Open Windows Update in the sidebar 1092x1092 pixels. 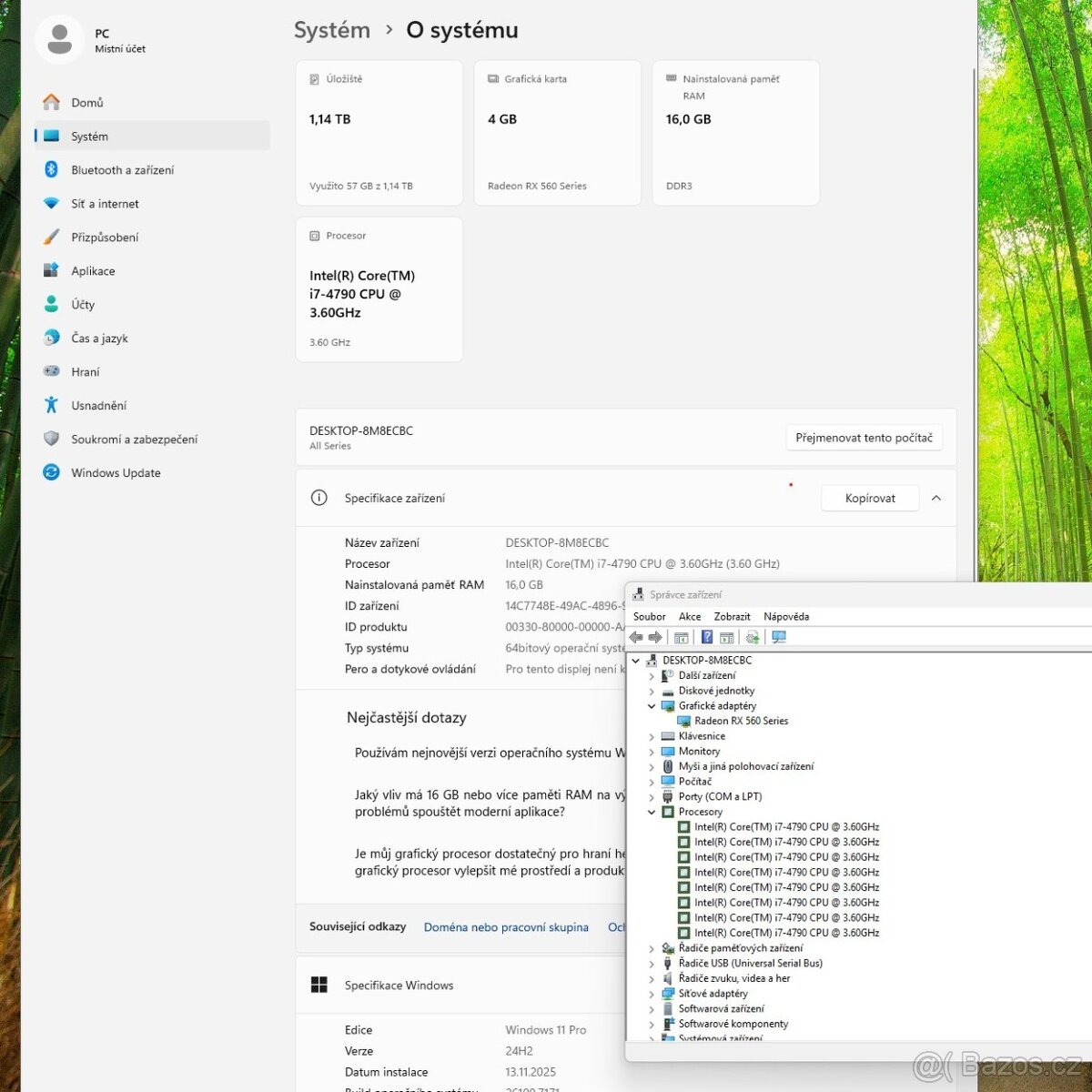click(x=116, y=473)
